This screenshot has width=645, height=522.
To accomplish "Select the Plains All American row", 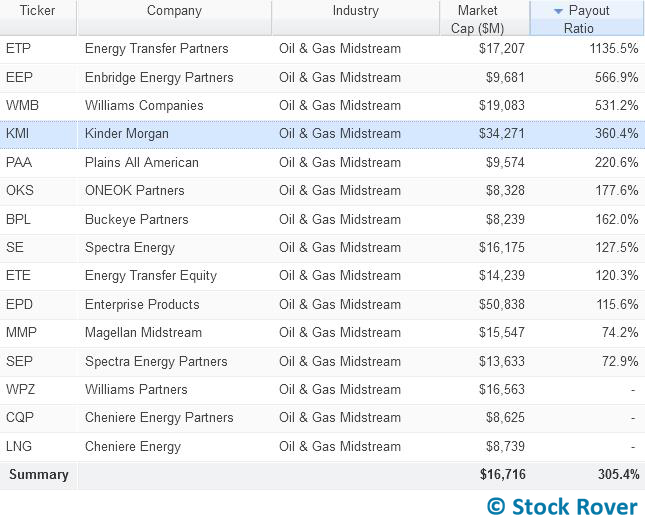I will (322, 162).
